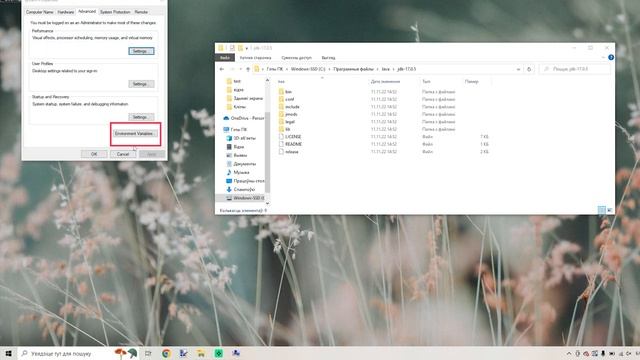The image size is (640, 360).
Task: Open File Explorer from the taskbar
Action: click(201, 353)
